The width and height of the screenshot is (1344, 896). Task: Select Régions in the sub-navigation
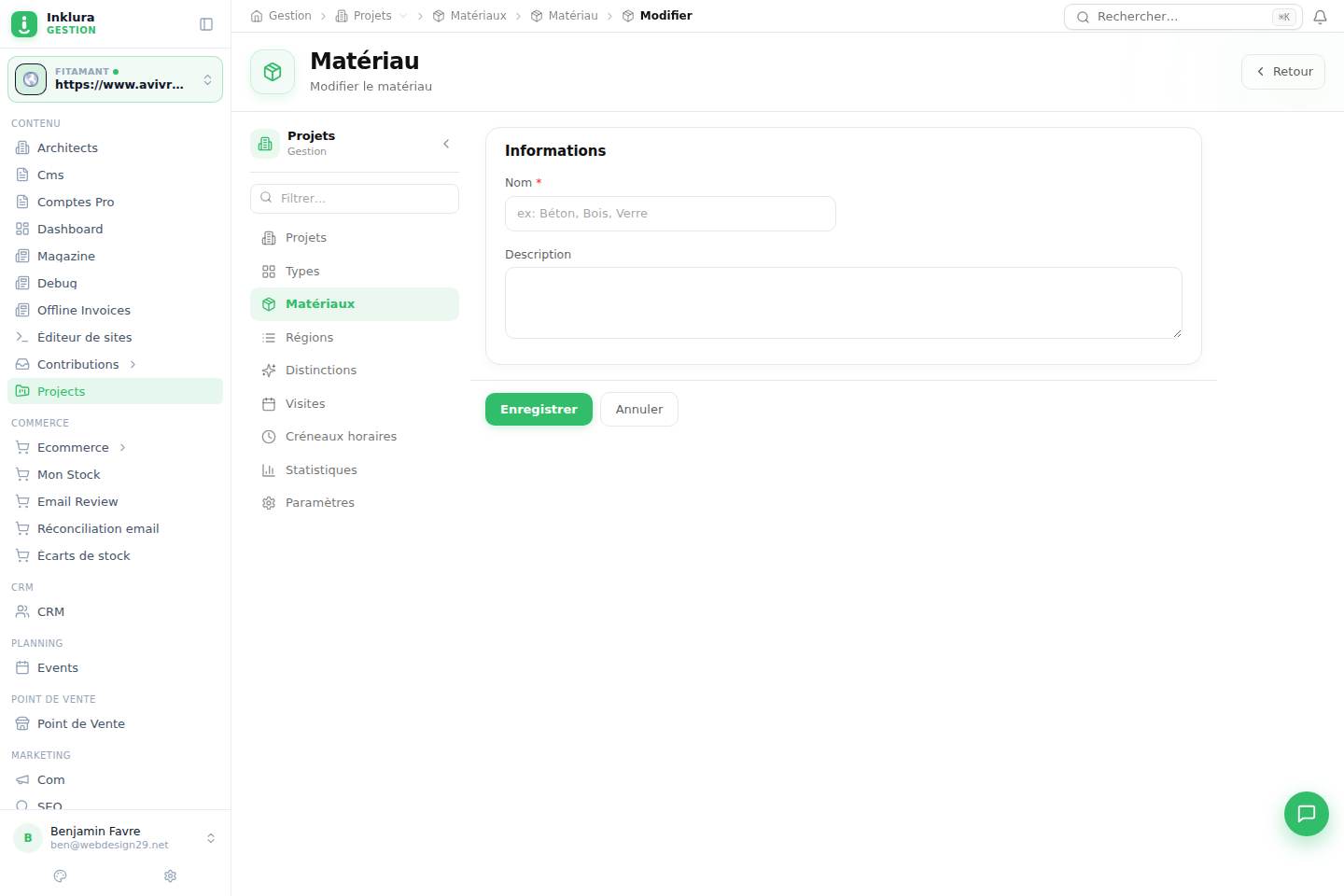click(x=355, y=337)
